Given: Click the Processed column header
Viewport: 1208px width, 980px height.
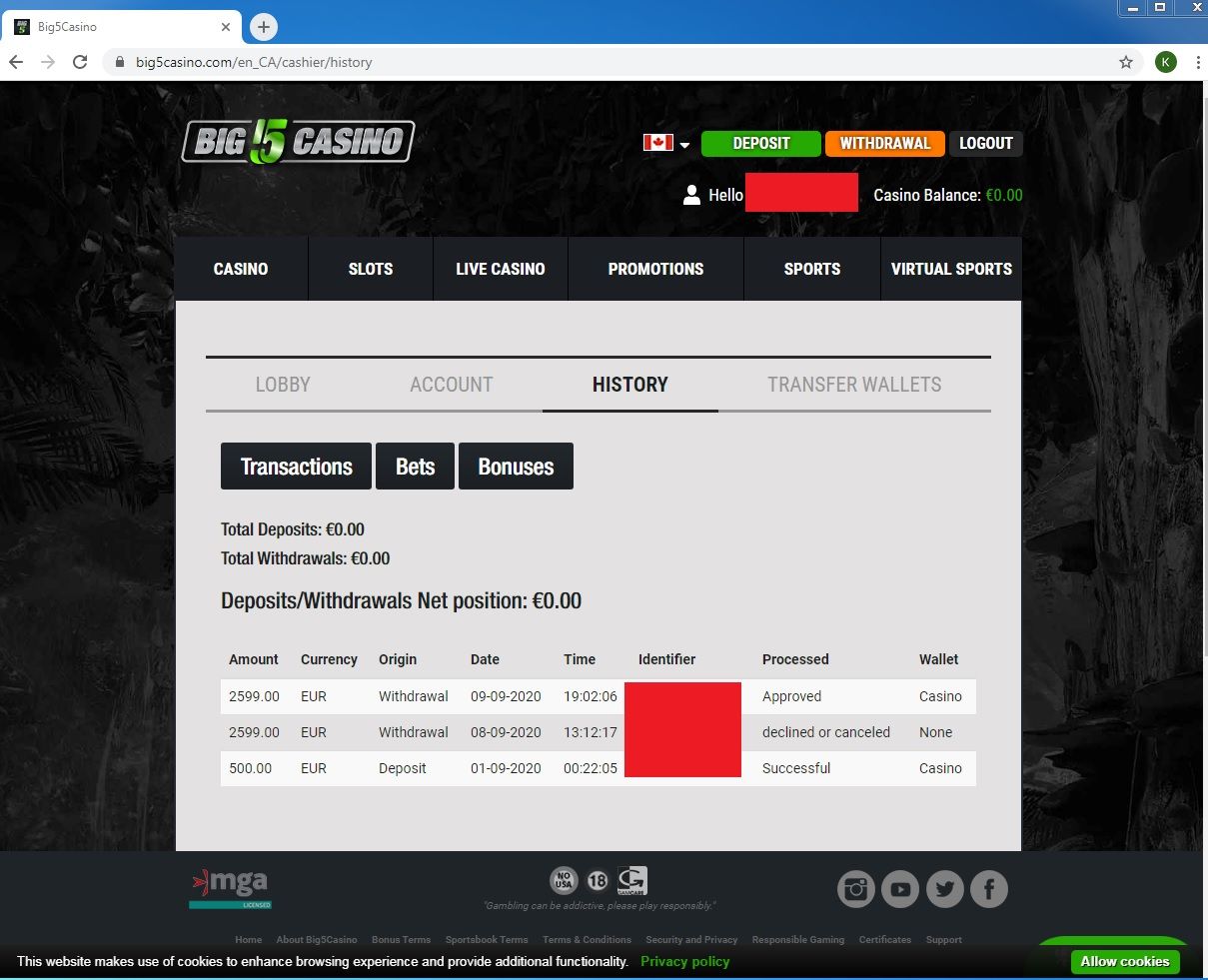Looking at the screenshot, I should tap(795, 659).
